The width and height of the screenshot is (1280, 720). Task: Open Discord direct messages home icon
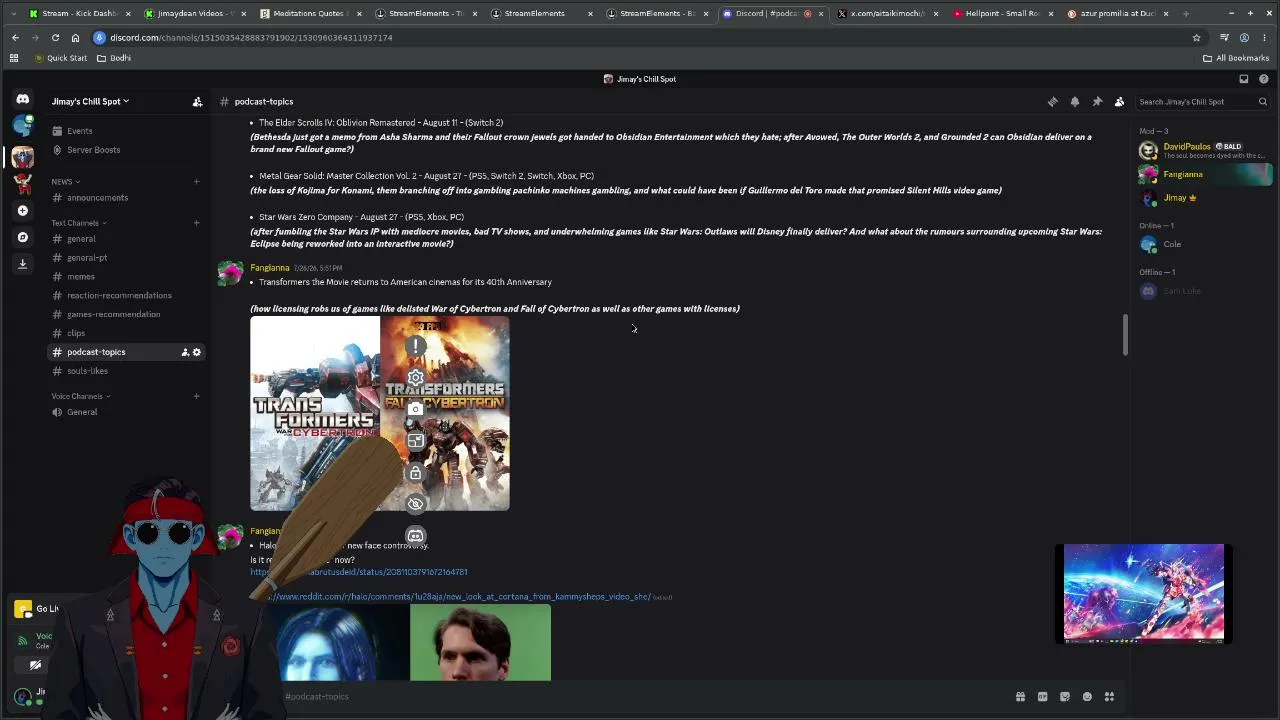coord(22,99)
